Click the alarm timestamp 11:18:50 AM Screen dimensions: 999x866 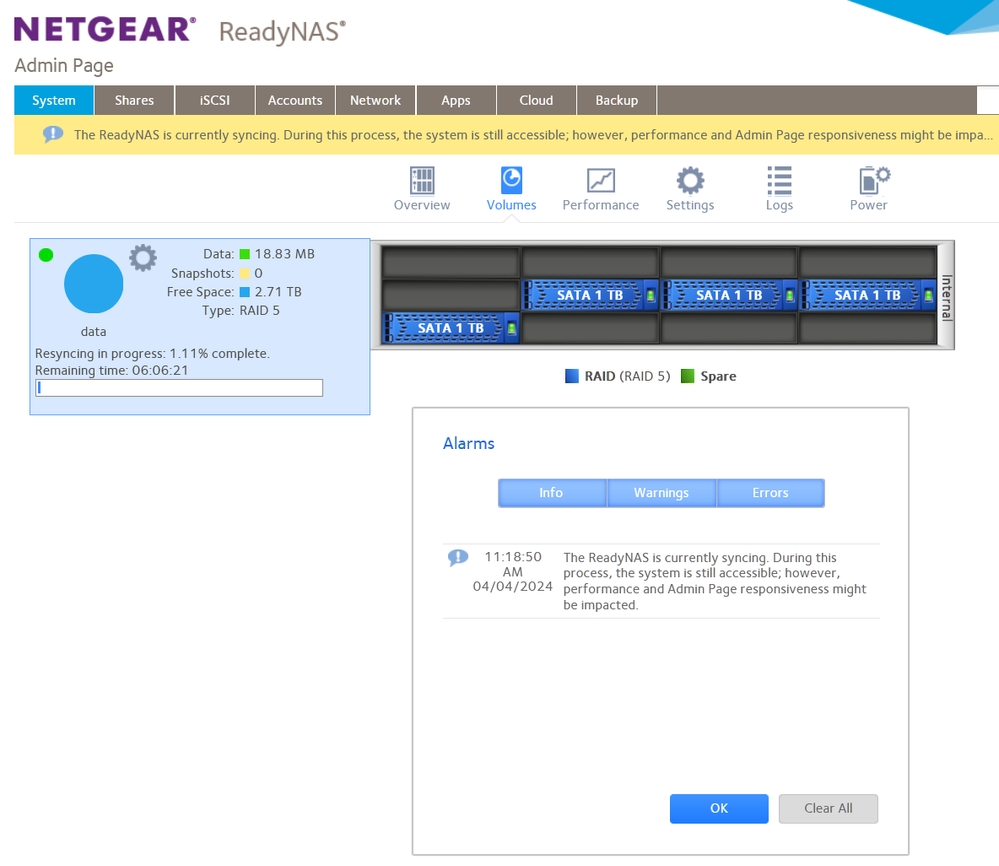pyautogui.click(x=513, y=572)
